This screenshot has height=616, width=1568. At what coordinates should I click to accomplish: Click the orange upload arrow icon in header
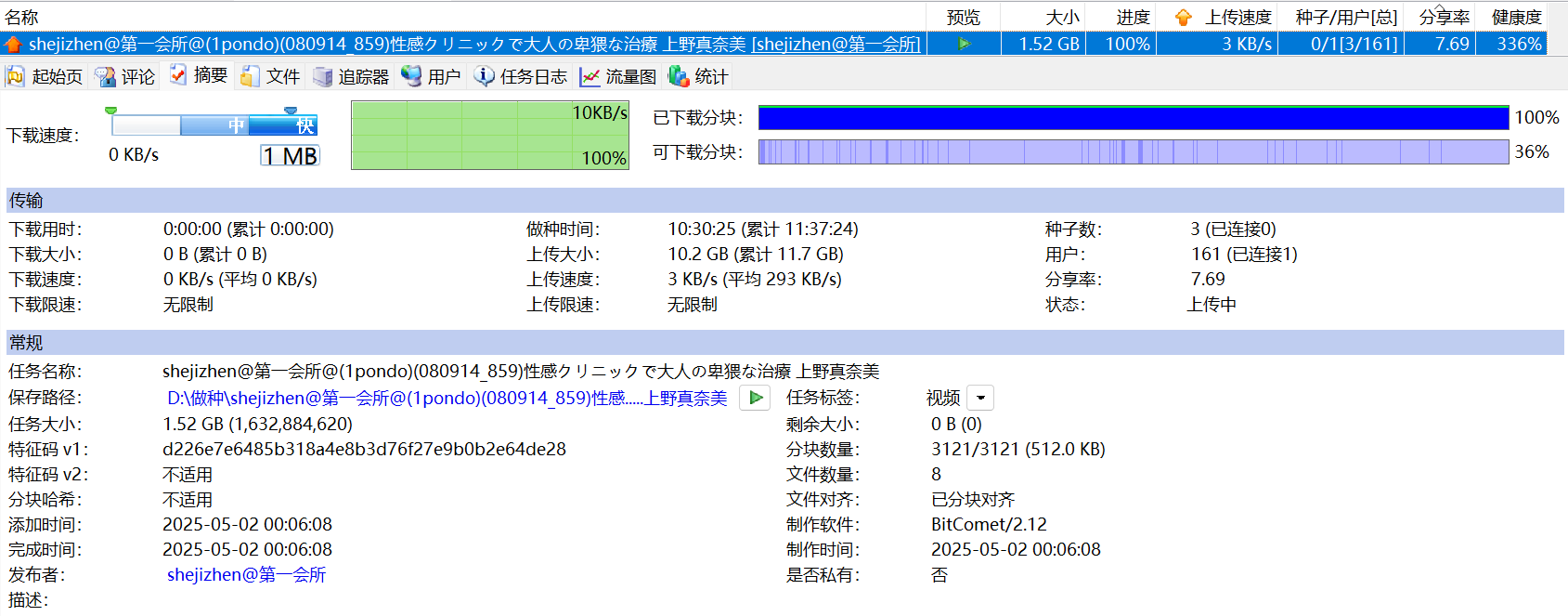[1183, 18]
